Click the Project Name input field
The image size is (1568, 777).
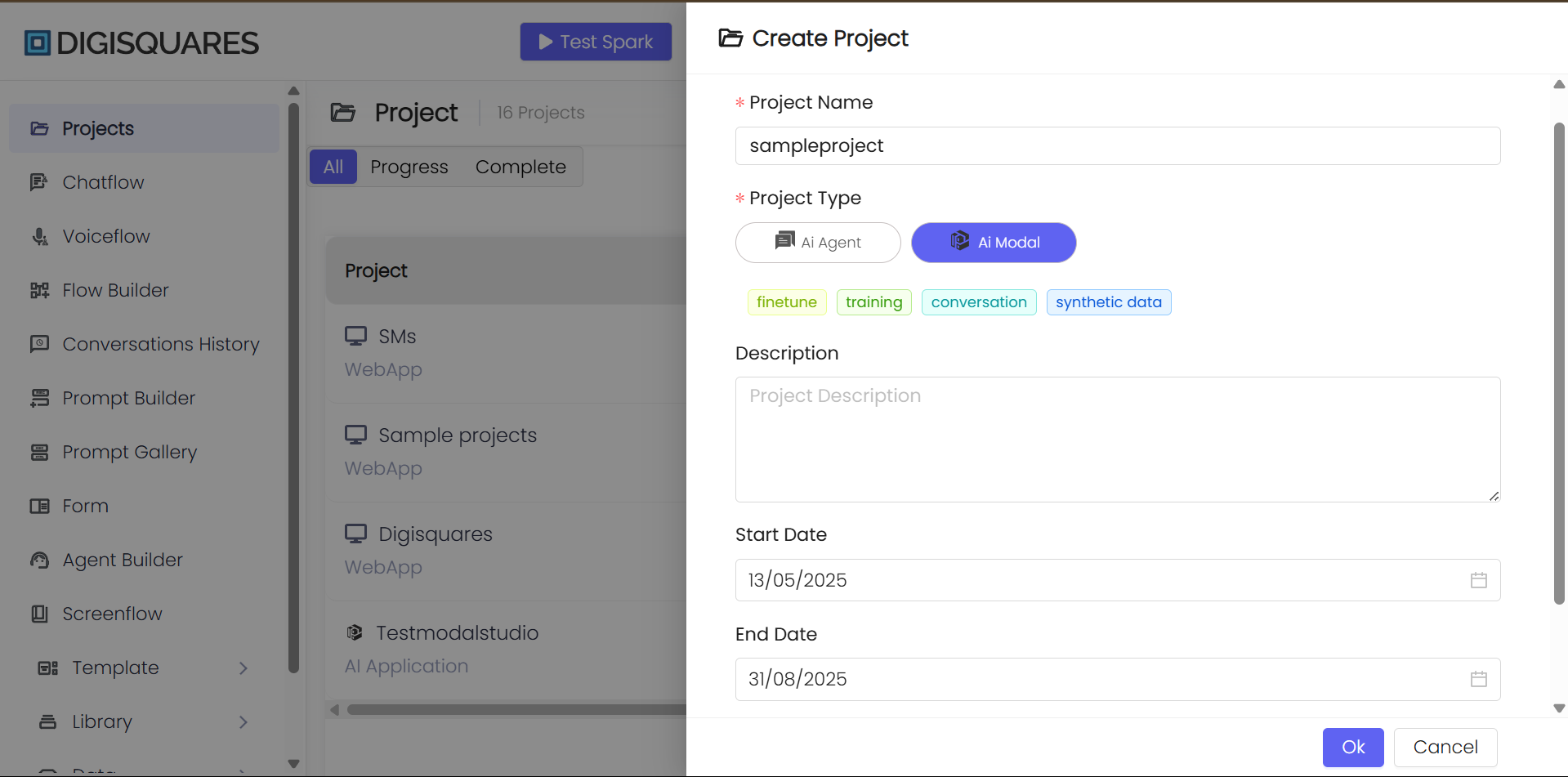[x=1118, y=145]
